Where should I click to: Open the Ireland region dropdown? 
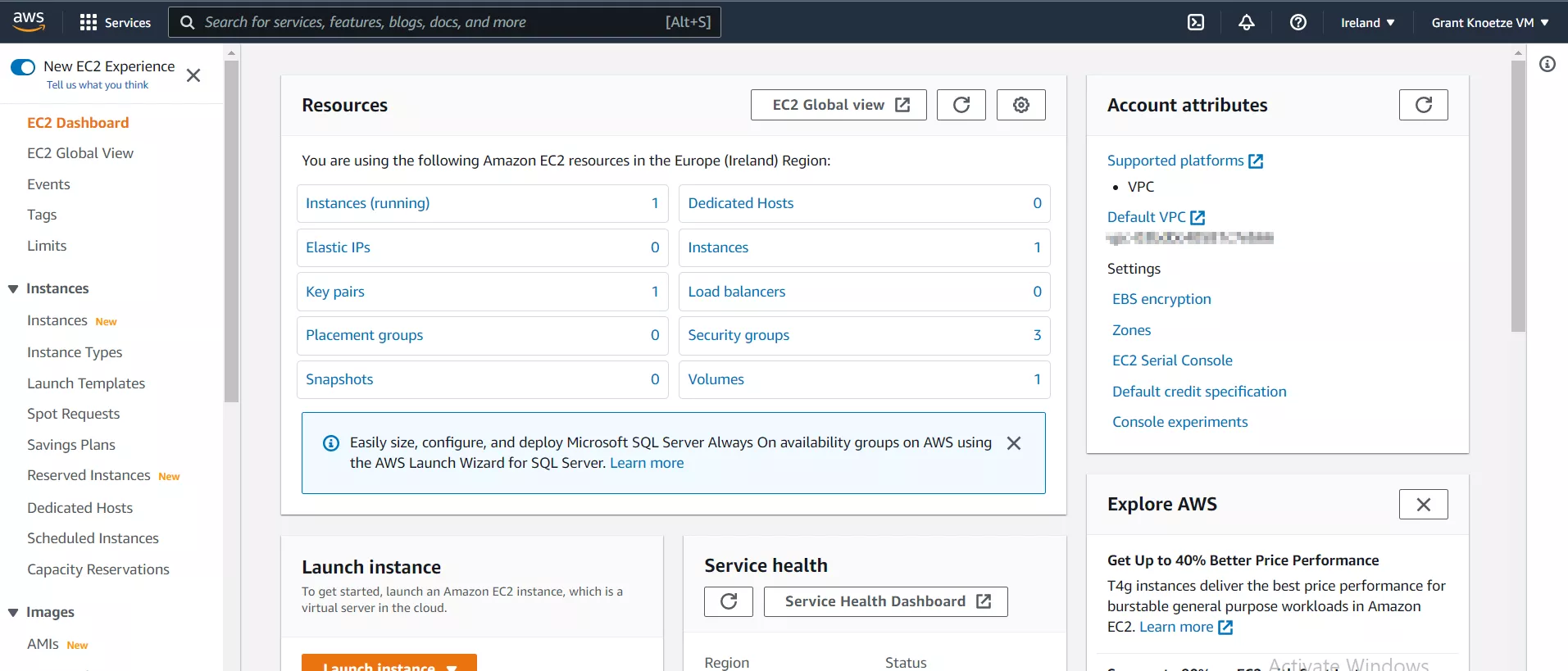[1367, 23]
